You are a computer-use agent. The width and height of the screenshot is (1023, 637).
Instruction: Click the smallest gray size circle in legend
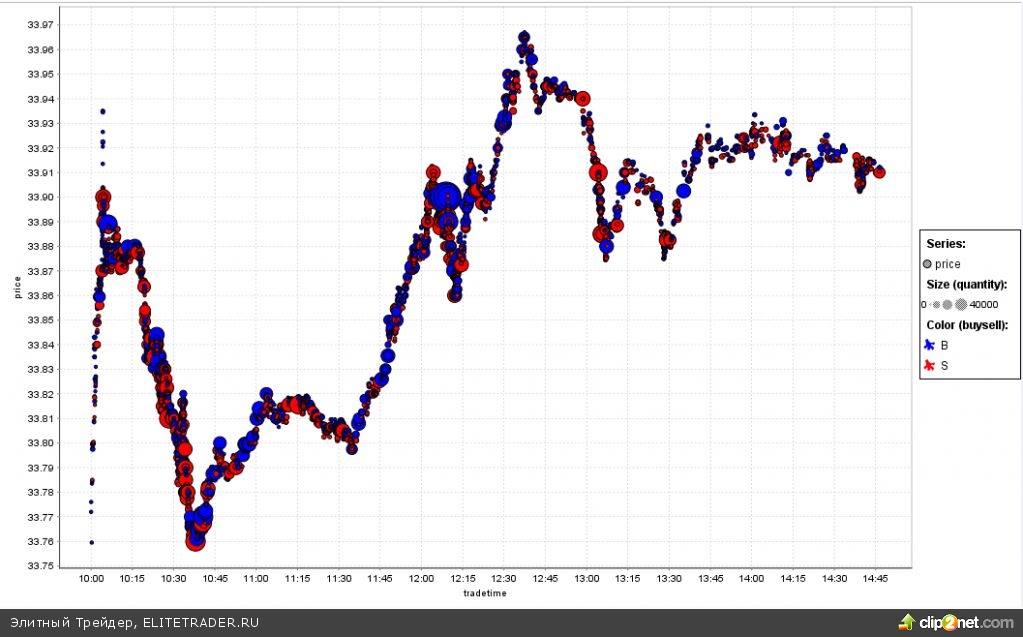(930, 304)
